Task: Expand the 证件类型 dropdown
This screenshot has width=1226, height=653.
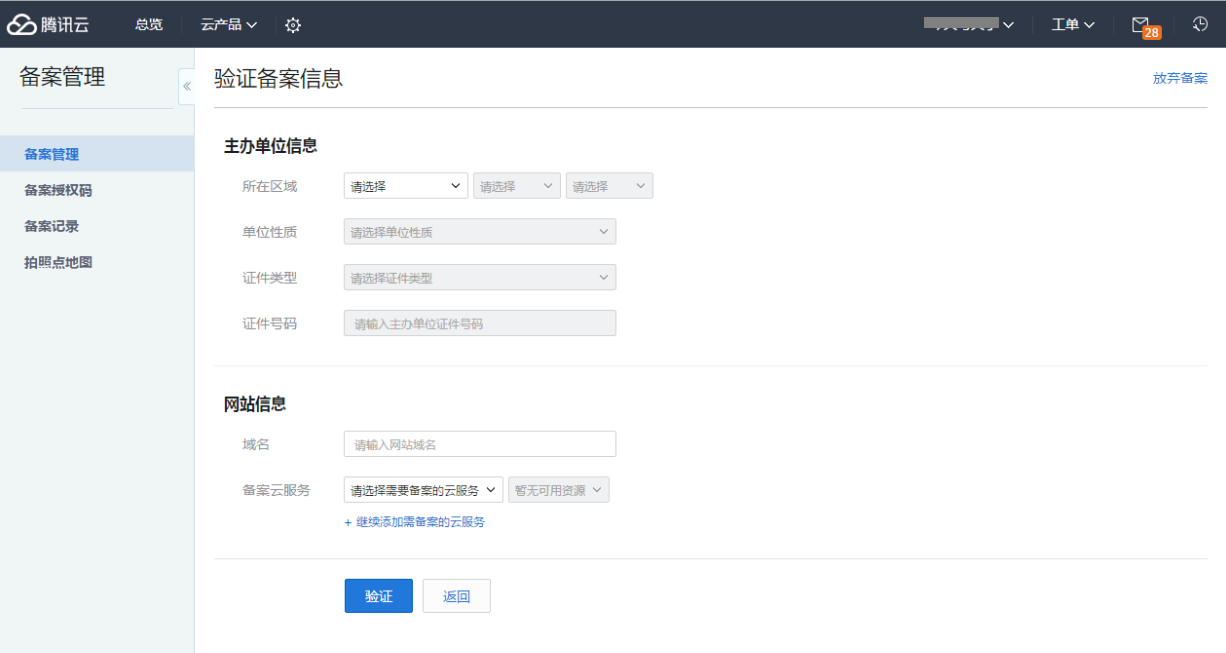Action: click(x=479, y=278)
